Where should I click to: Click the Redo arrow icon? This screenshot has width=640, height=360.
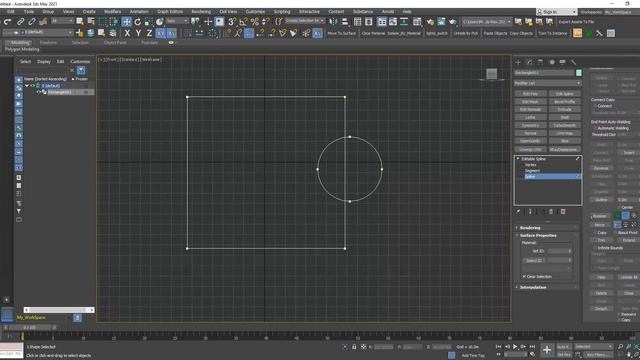[x=8, y=22]
